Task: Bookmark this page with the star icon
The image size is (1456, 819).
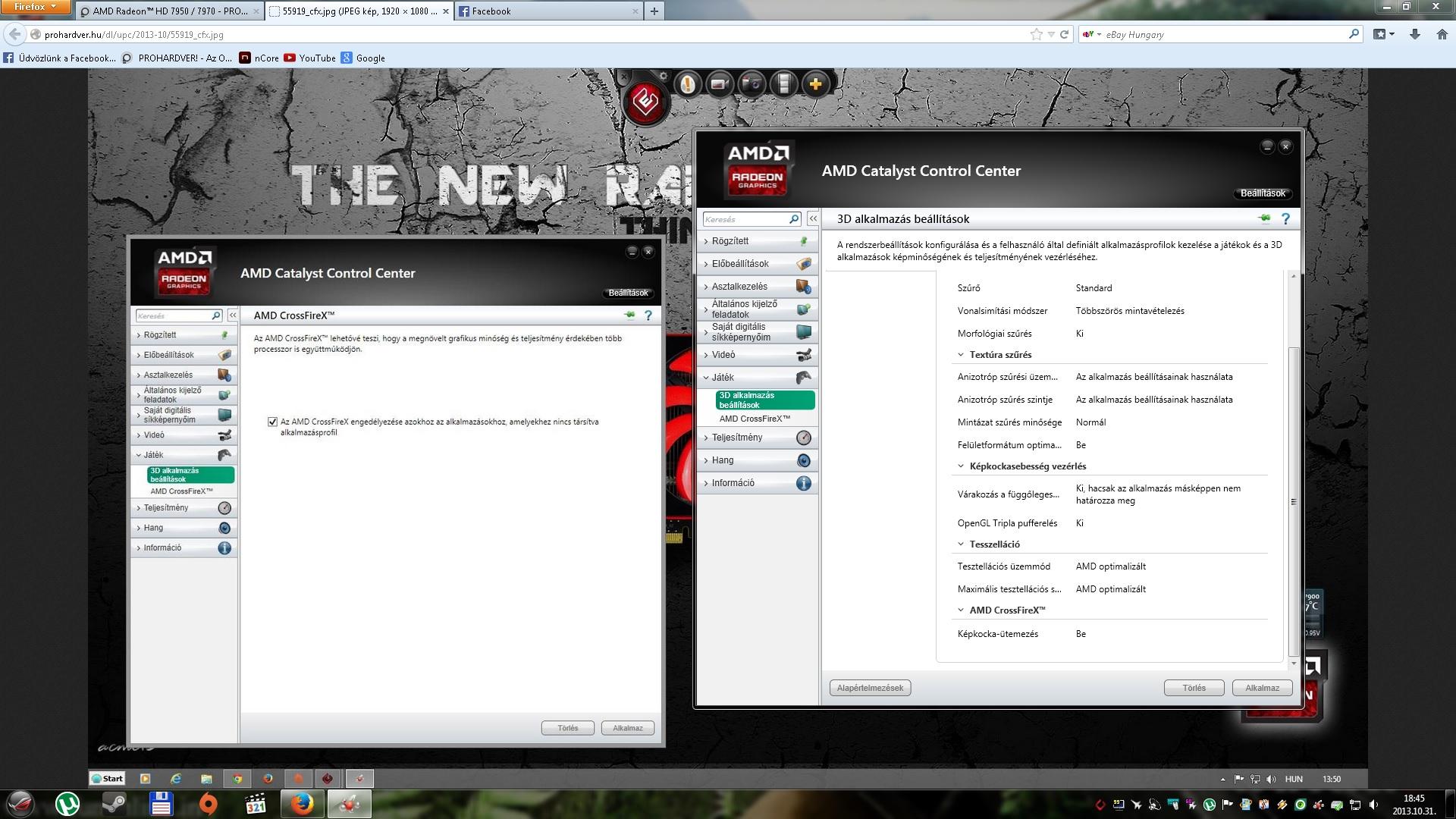Action: point(1037,34)
